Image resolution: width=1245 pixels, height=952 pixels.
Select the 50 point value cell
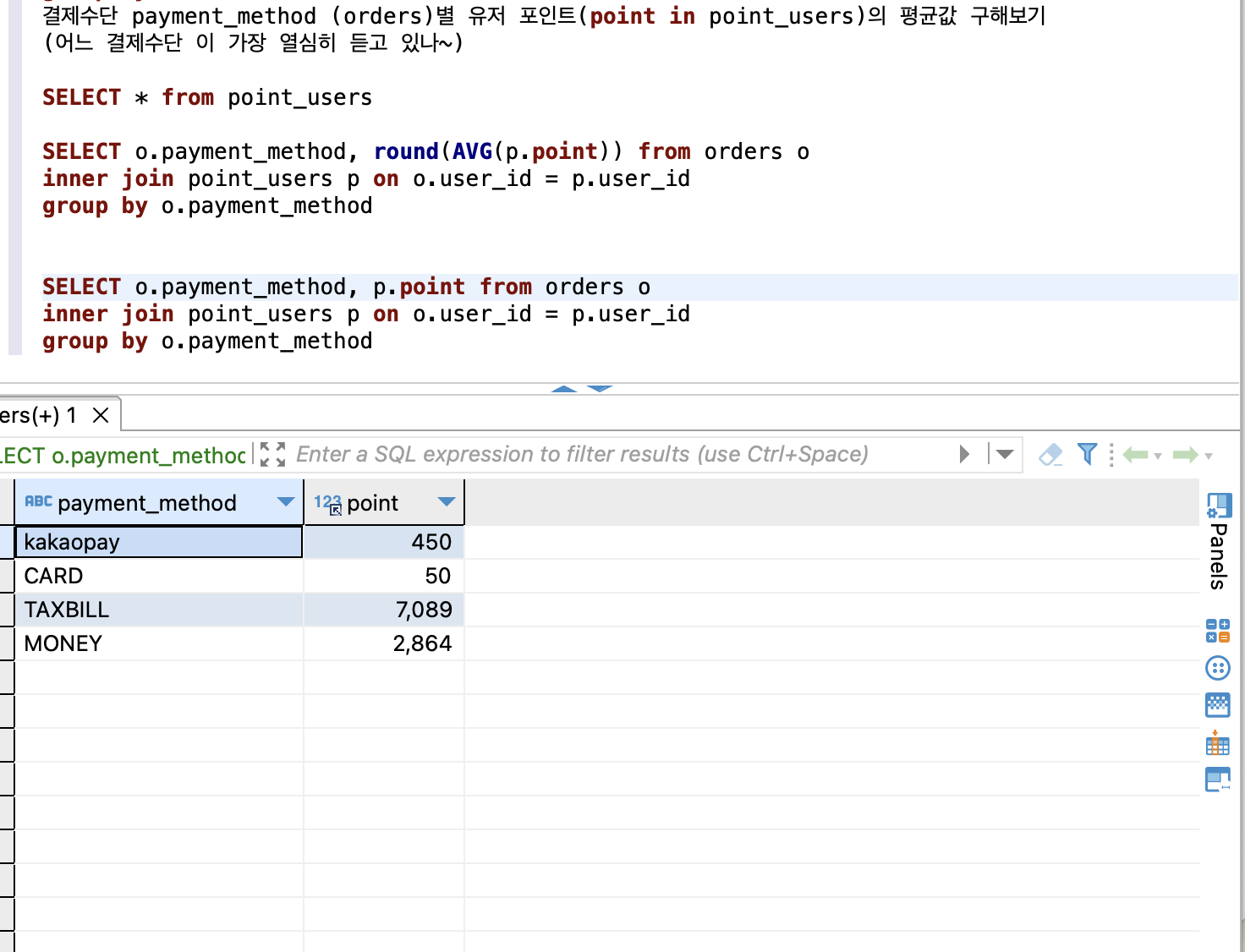(384, 576)
